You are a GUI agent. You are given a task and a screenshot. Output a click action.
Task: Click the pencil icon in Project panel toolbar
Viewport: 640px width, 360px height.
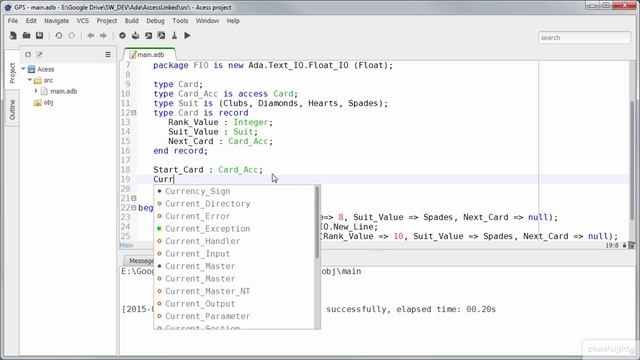[x=39, y=54]
